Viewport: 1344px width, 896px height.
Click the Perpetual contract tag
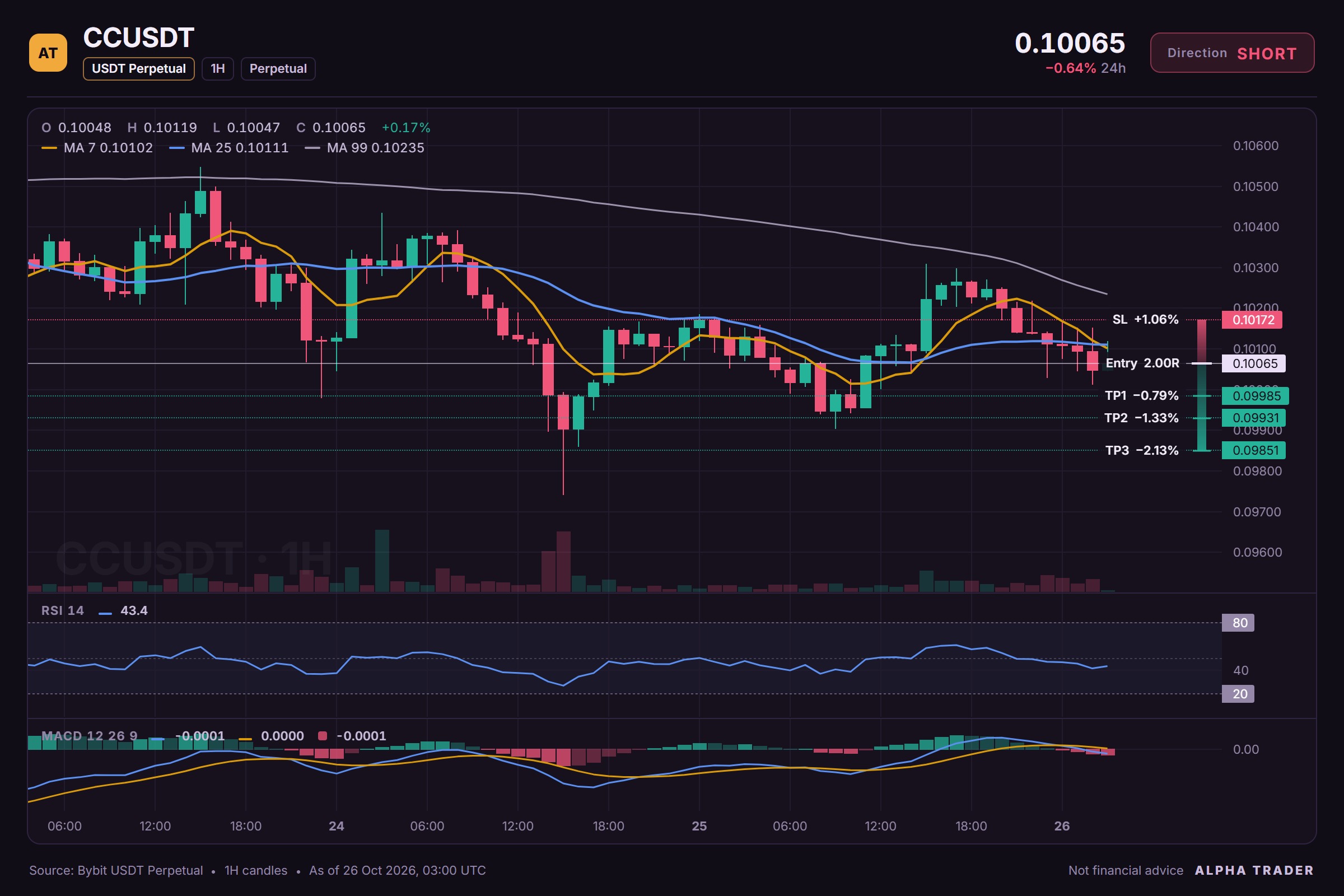(x=278, y=68)
